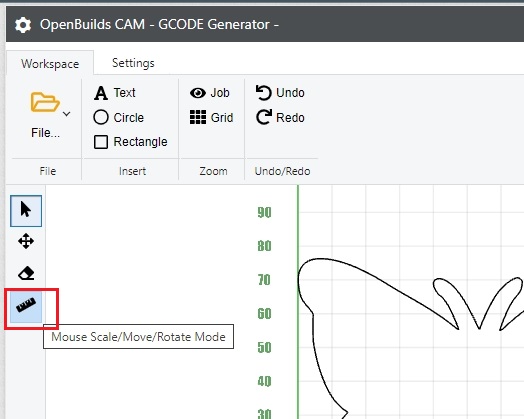The width and height of the screenshot is (524, 419).
Task: Toggle the Grid view
Action: click(x=212, y=118)
